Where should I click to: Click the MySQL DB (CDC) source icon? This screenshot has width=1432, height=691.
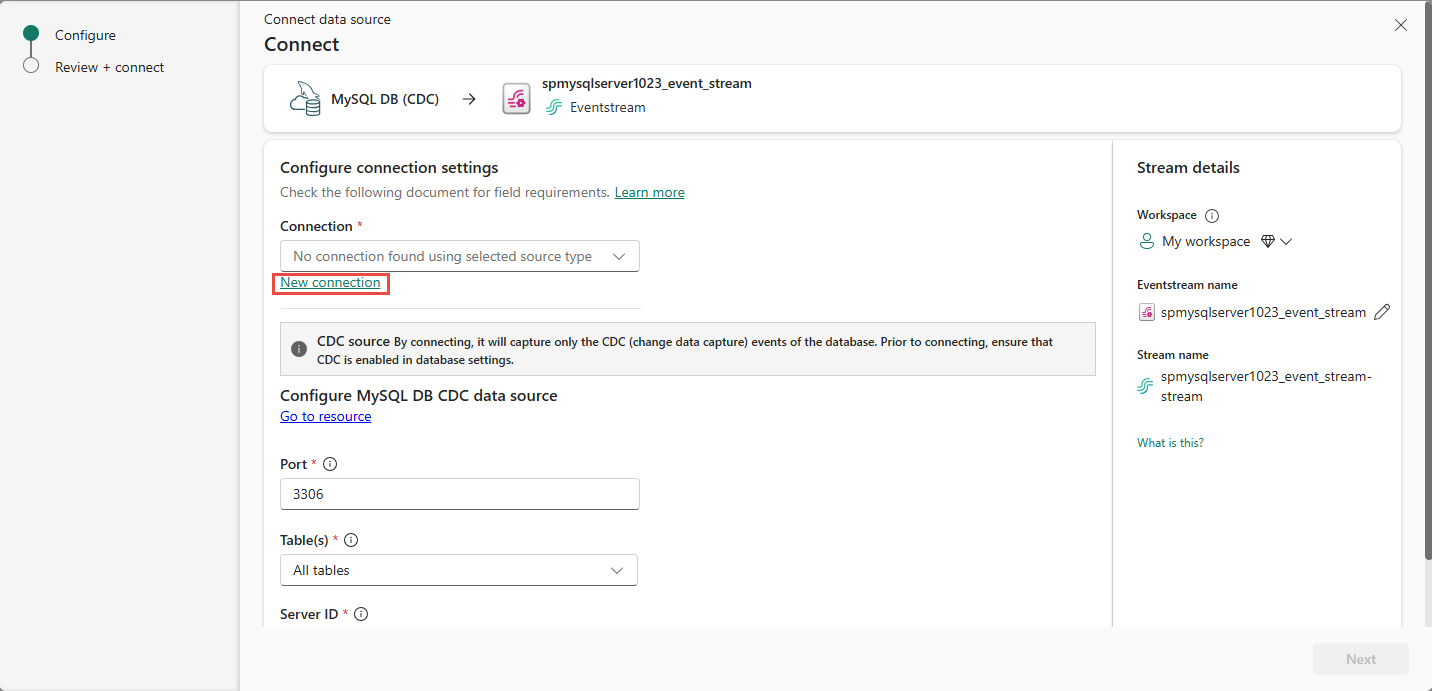304,99
